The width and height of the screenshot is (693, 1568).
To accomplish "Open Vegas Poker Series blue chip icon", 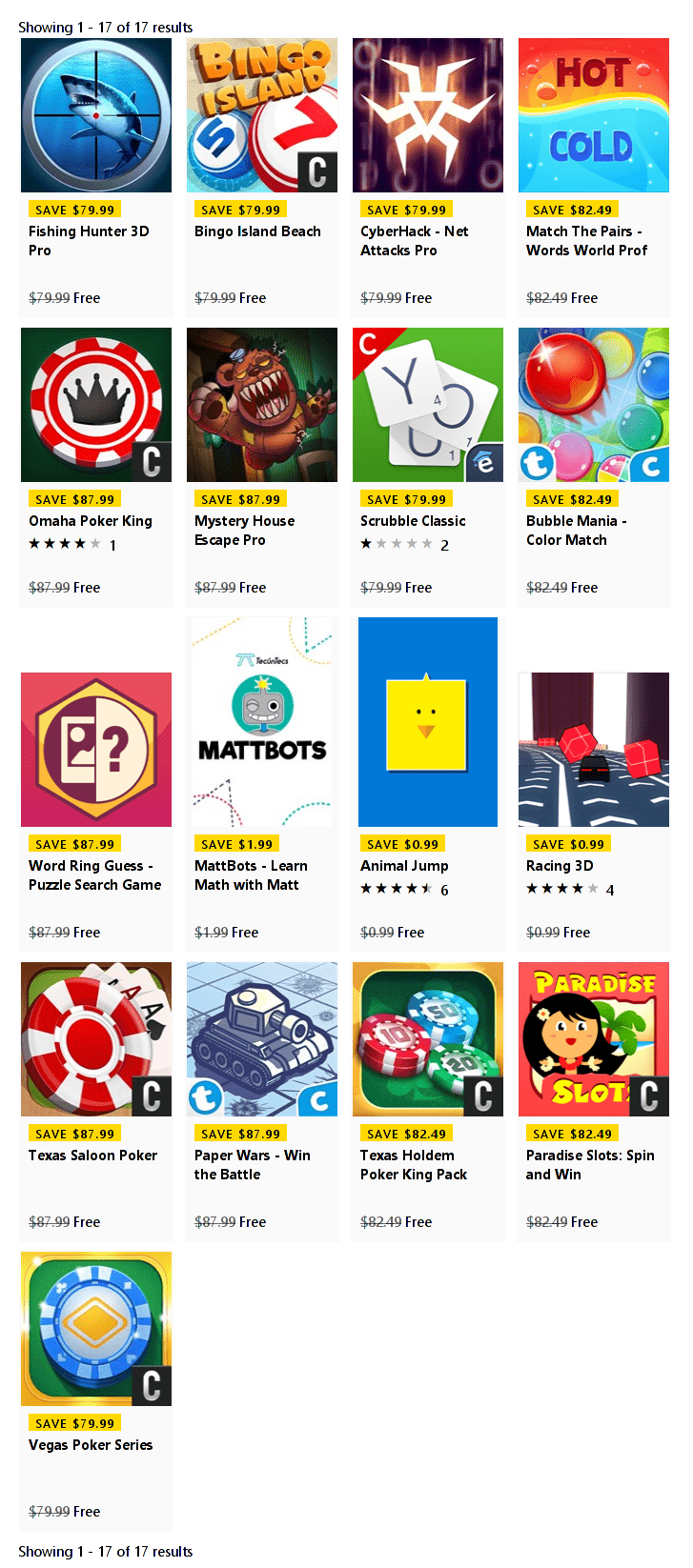I will 96,1329.
